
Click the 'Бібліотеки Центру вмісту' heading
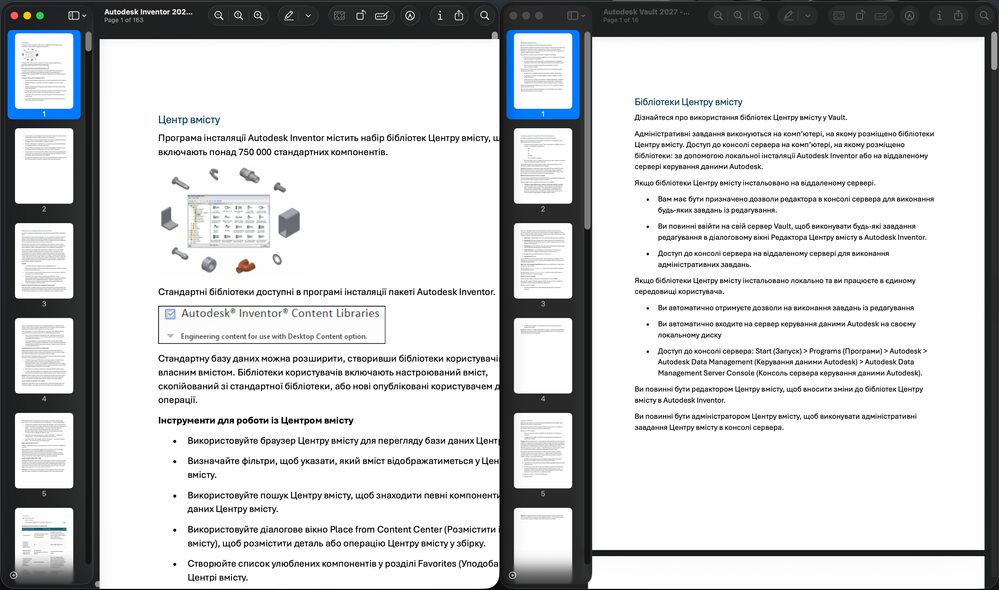(688, 102)
